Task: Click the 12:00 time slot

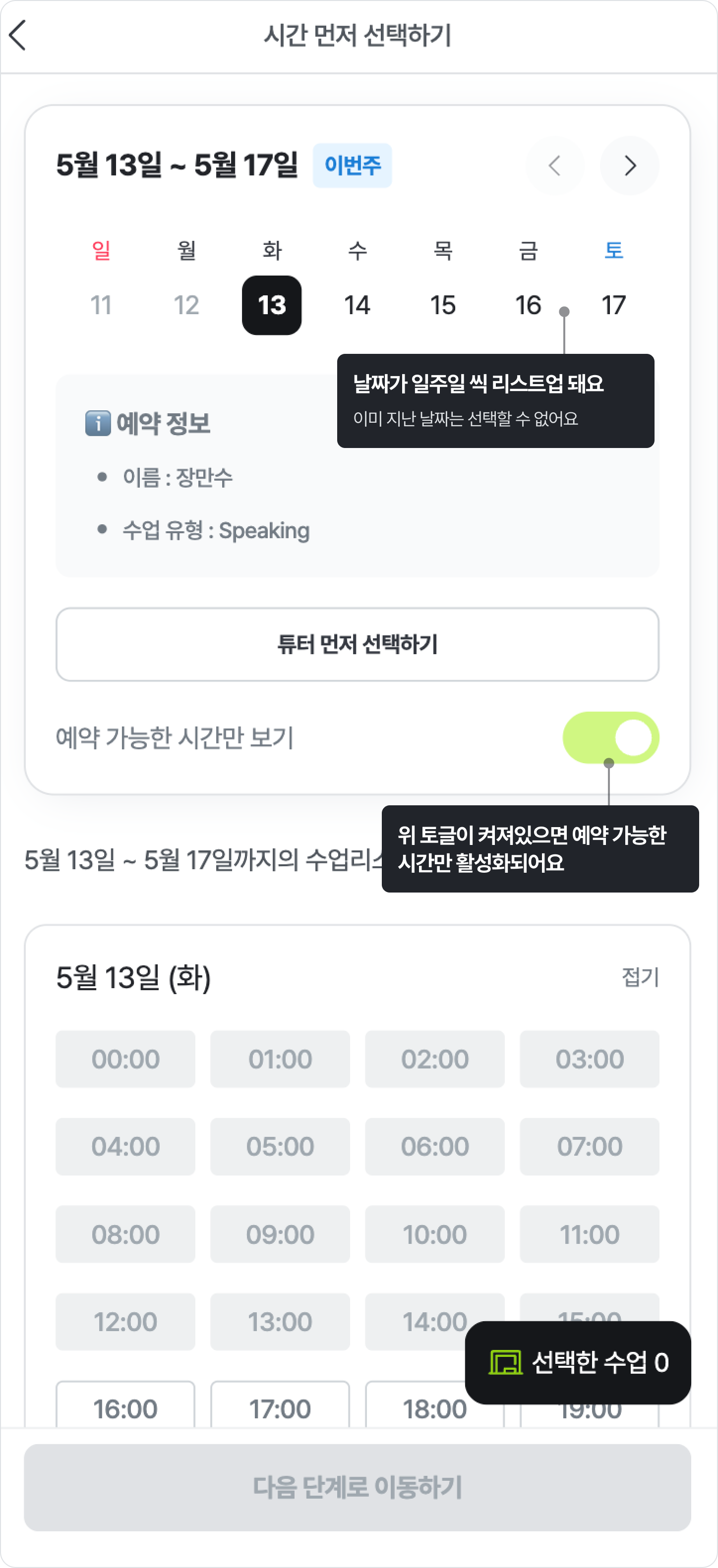Action: [x=125, y=1322]
